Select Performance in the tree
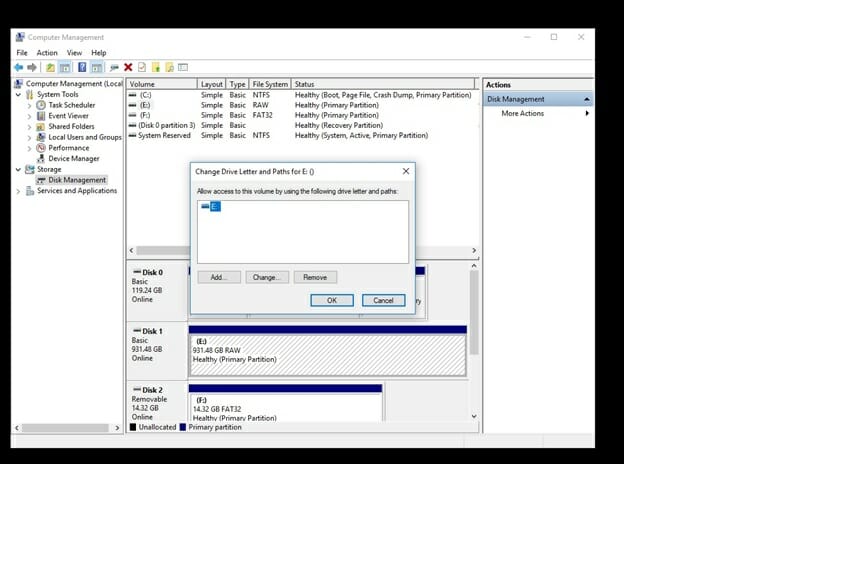Image resolution: width=850 pixels, height=585 pixels. click(x=69, y=147)
